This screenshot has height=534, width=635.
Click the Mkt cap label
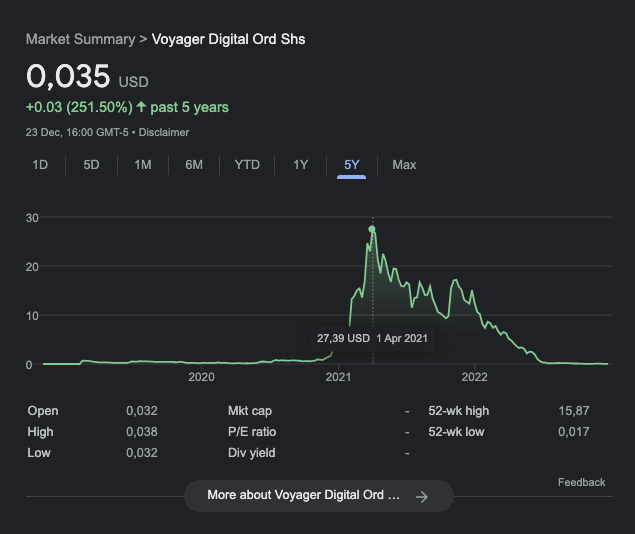[250, 411]
